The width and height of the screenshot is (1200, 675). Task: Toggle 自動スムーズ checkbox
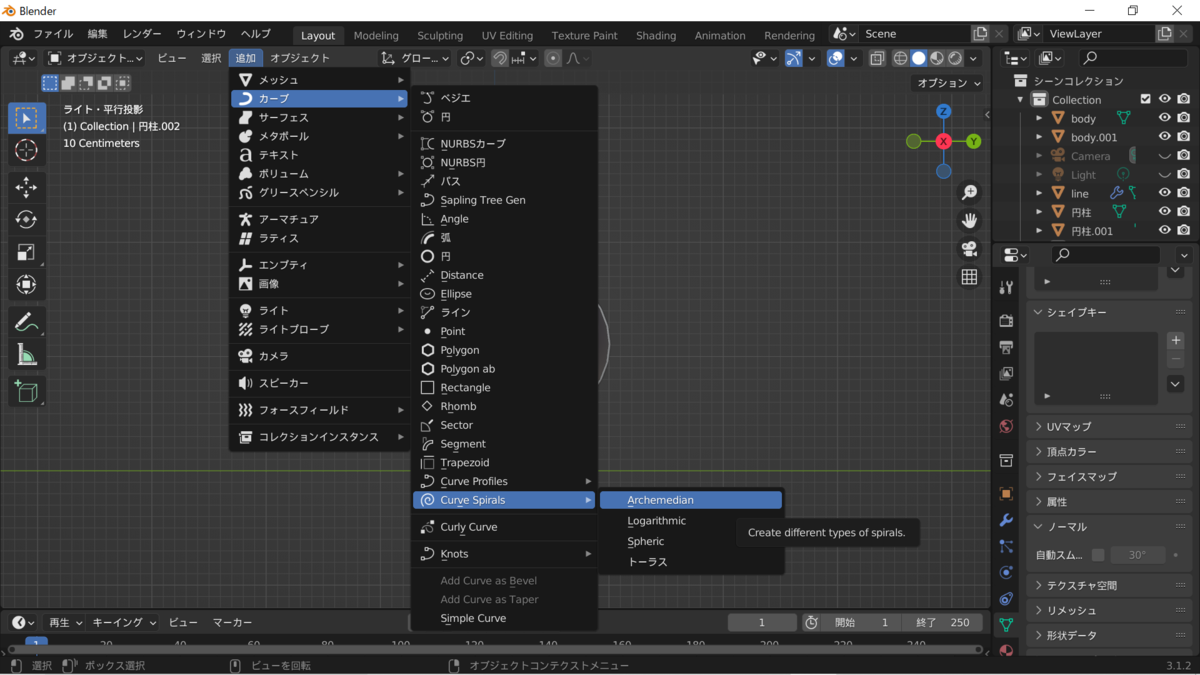tap(1098, 555)
